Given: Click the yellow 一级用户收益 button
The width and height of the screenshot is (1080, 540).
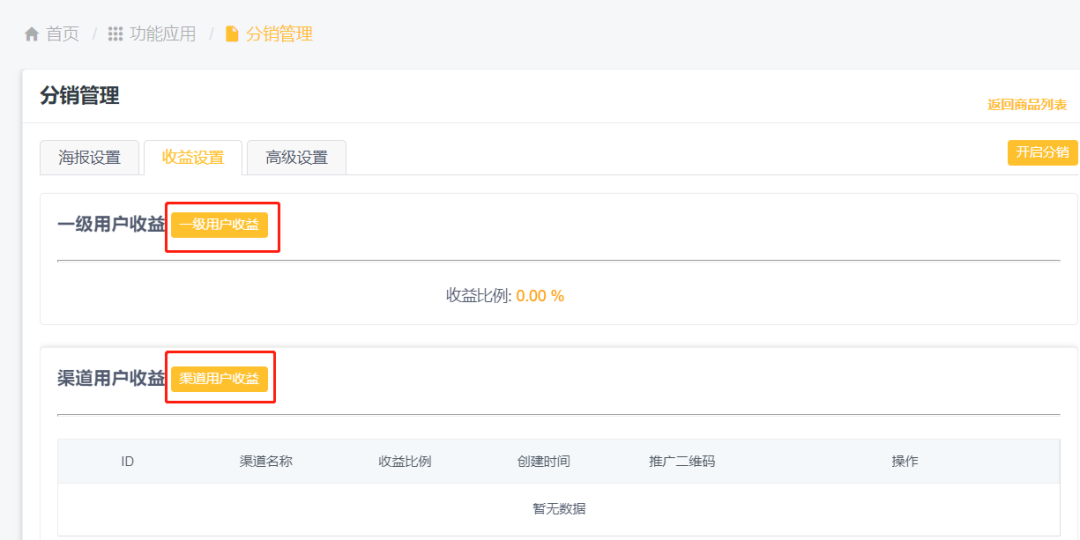Looking at the screenshot, I should (219, 225).
